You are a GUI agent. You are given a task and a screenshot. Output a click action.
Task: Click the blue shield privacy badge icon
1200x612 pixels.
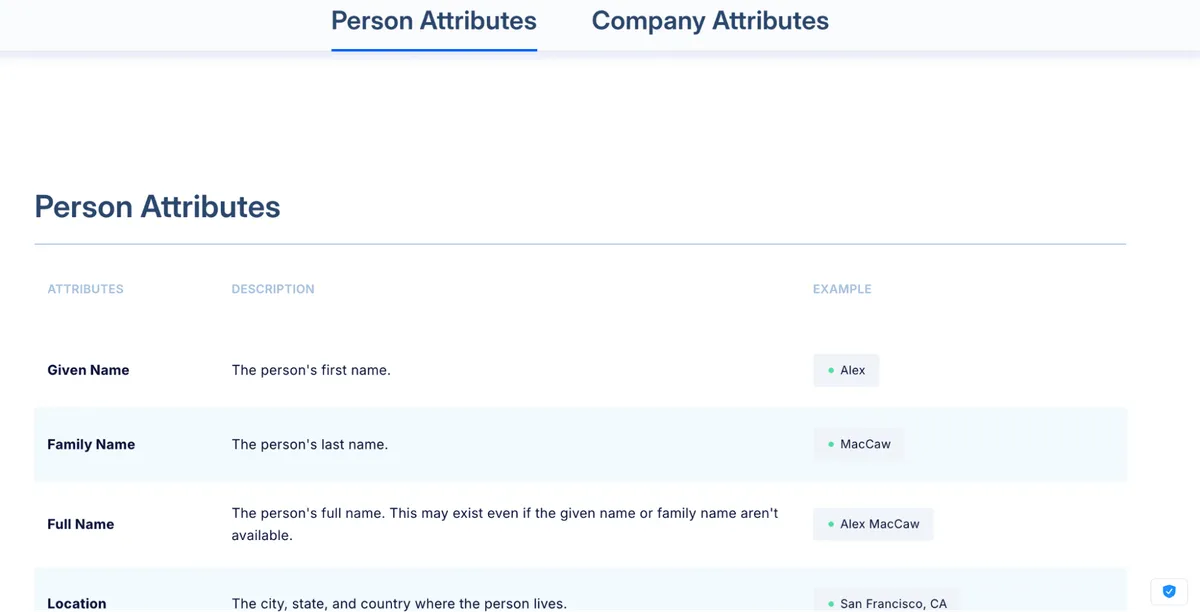click(1169, 591)
